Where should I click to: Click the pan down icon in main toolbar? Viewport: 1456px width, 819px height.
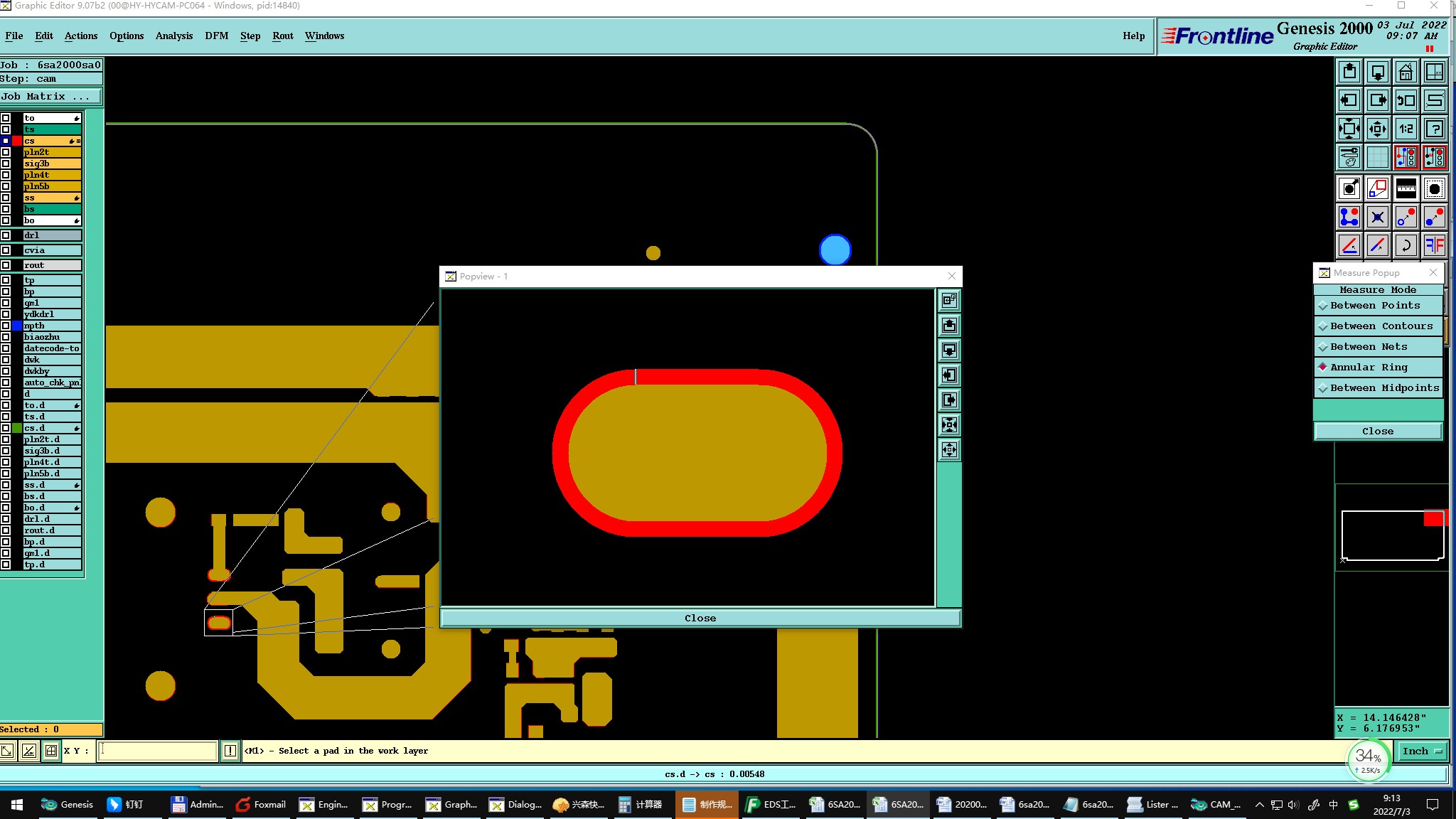tap(1378, 72)
